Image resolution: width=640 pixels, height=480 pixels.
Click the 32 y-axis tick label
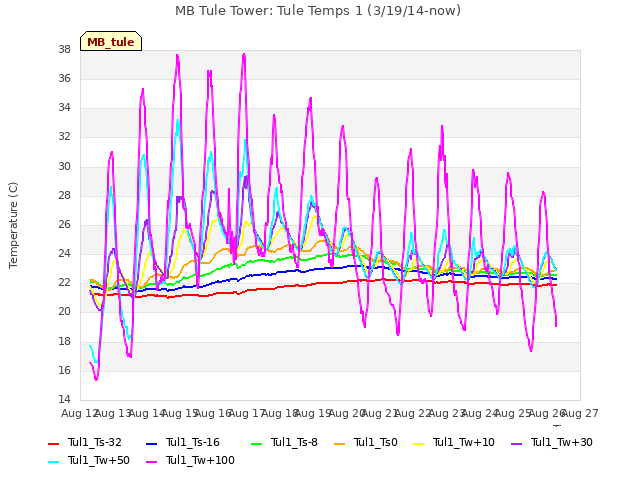pos(64,137)
